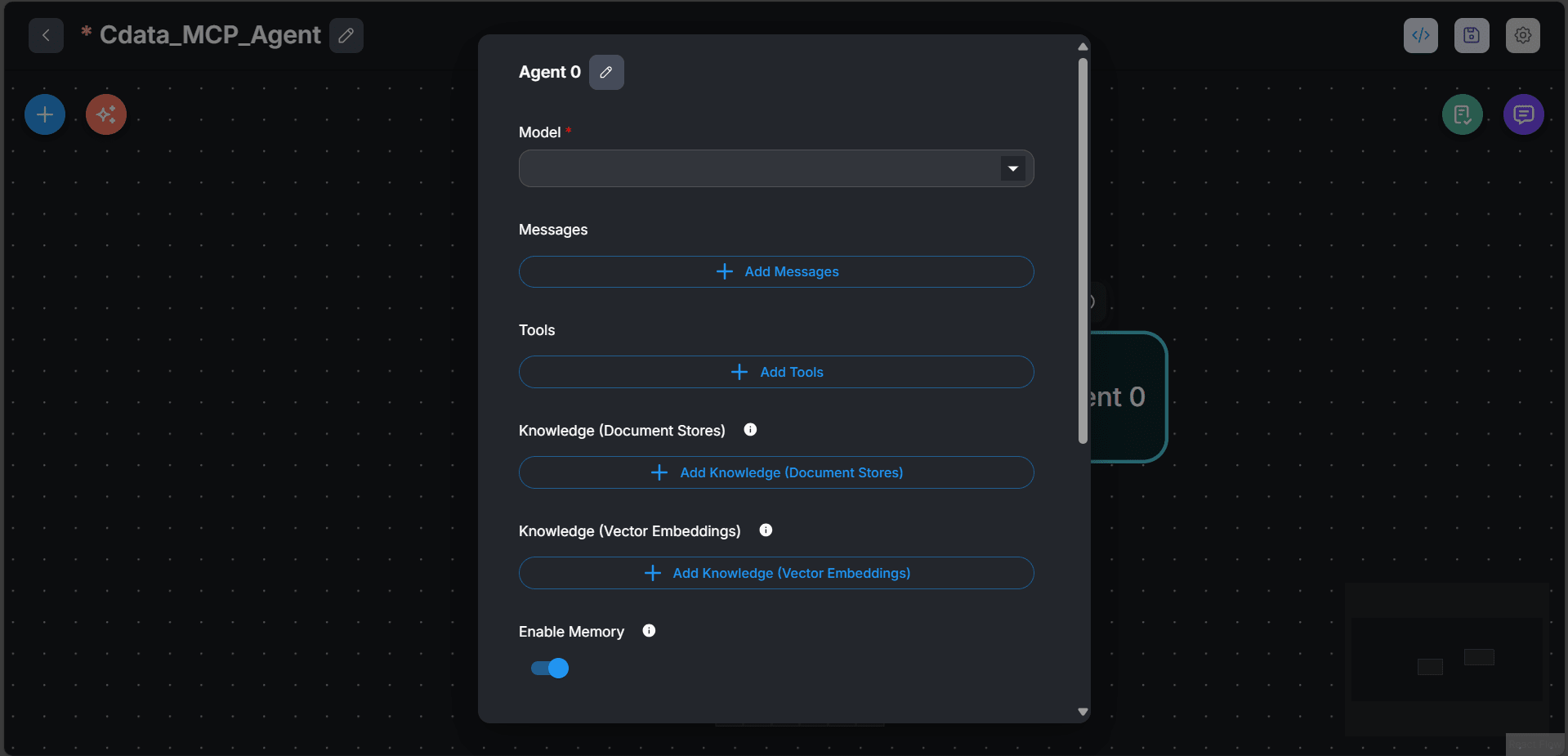
Task: Open the API code icon
Action: (x=1420, y=35)
